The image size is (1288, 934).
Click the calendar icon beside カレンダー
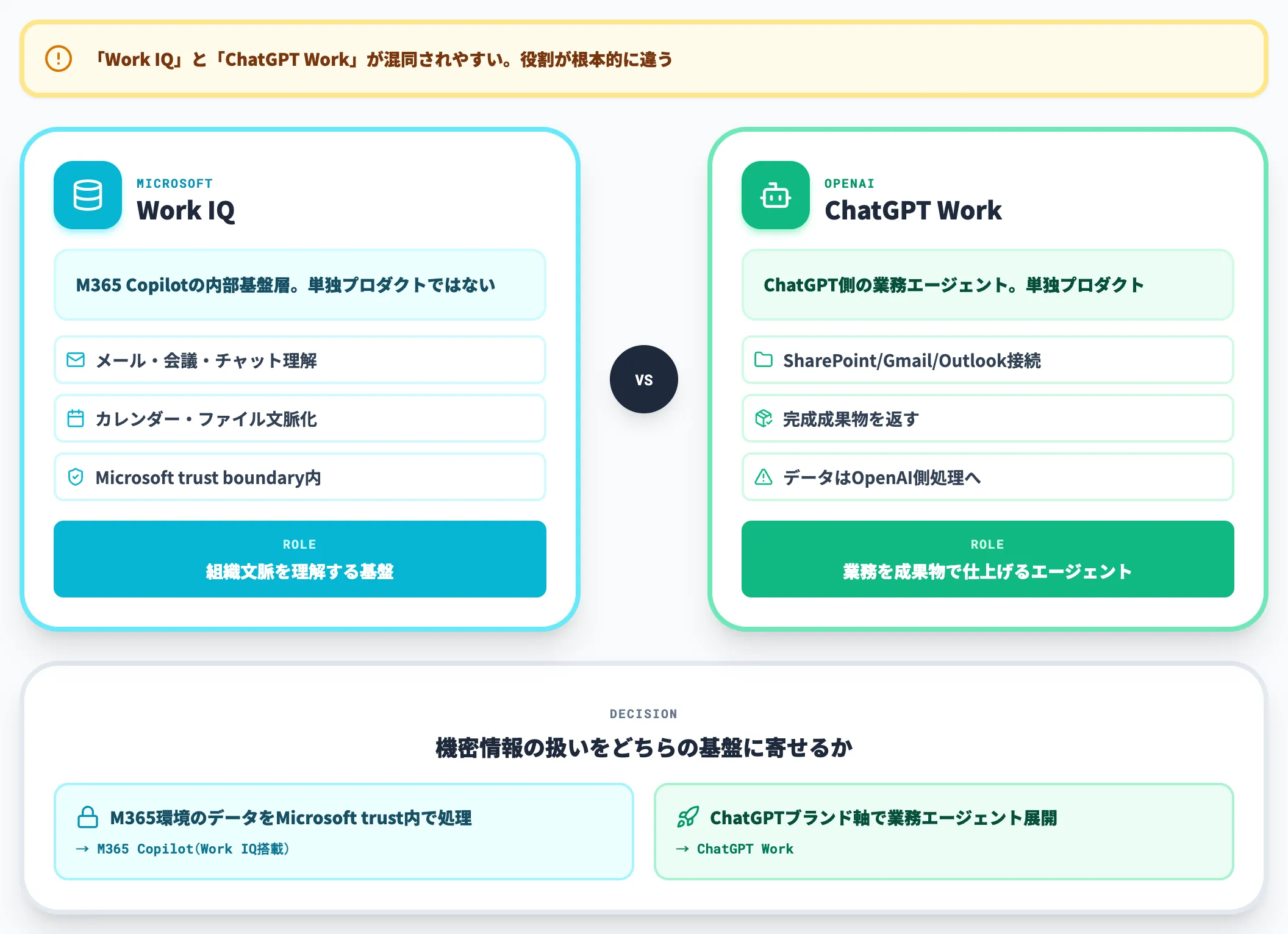(x=76, y=418)
